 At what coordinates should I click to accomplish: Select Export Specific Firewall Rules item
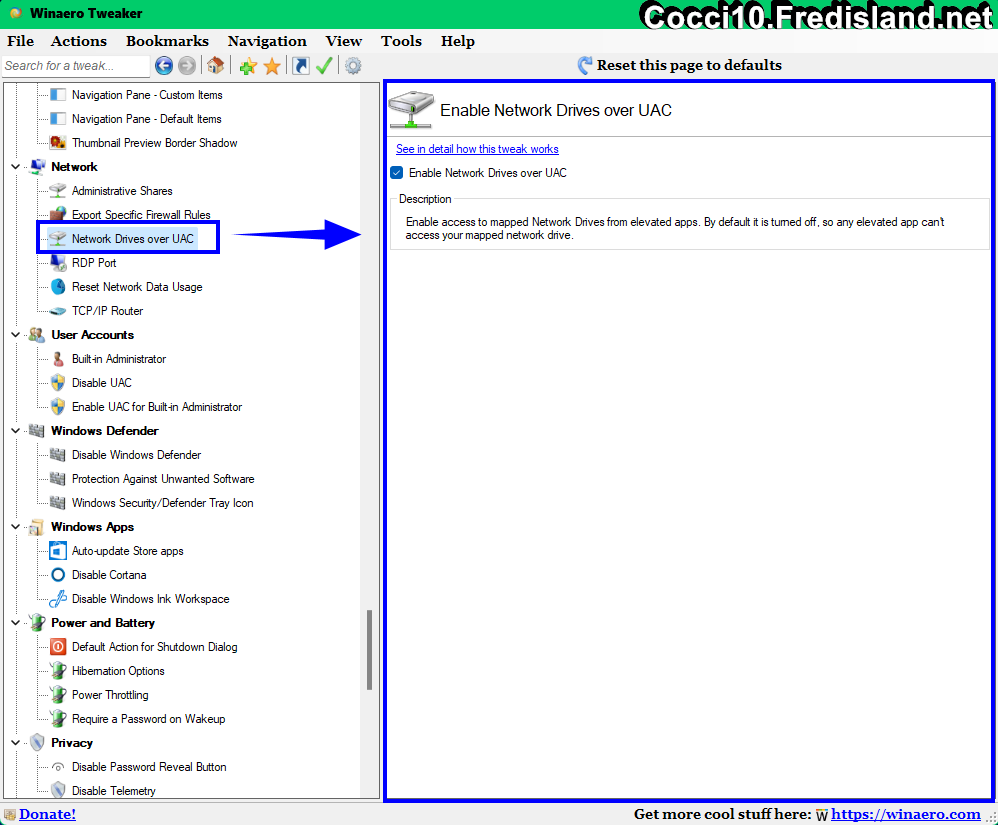(x=141, y=215)
